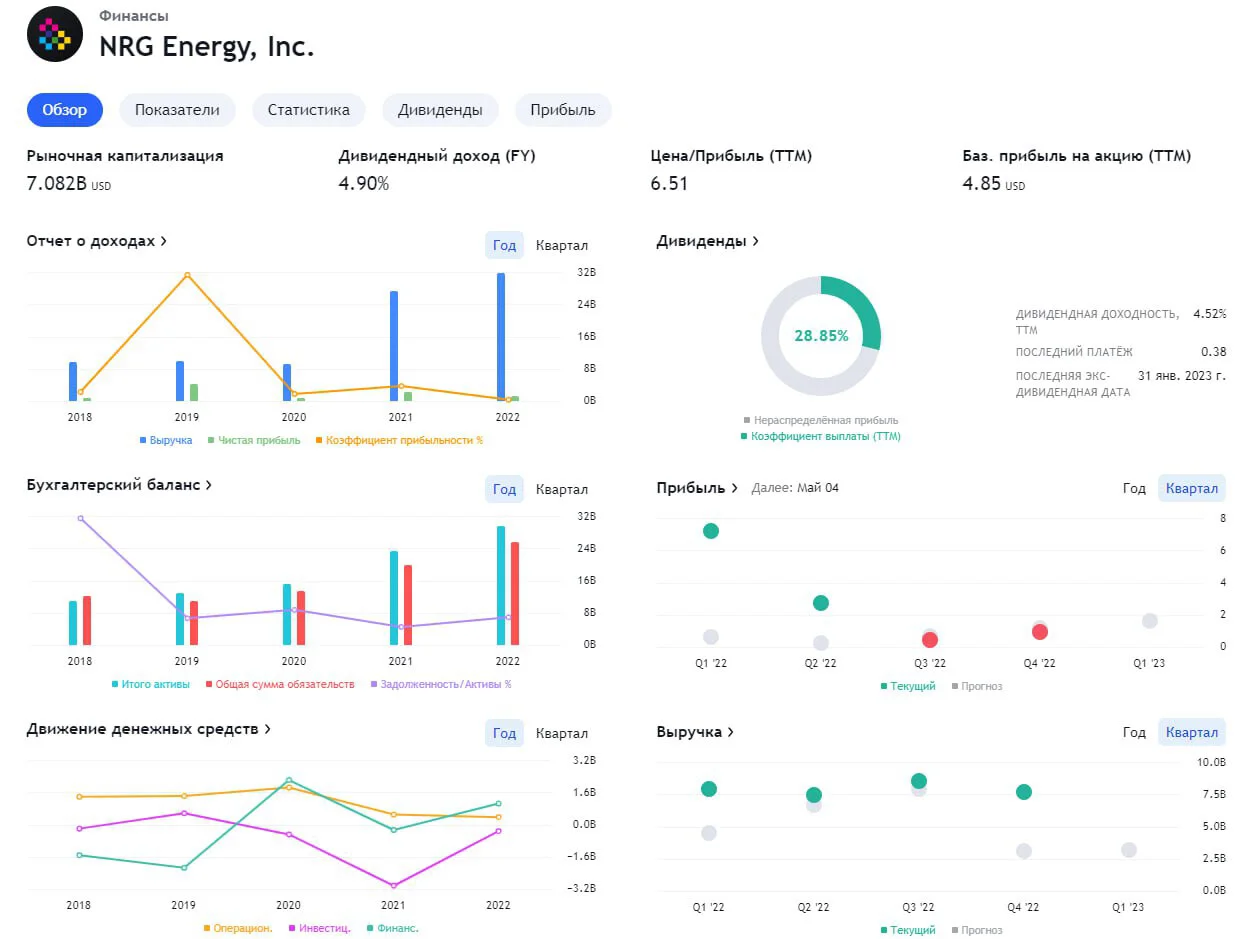
Task: Click the dividend yield TTM value 4.52%
Action: click(x=1209, y=314)
